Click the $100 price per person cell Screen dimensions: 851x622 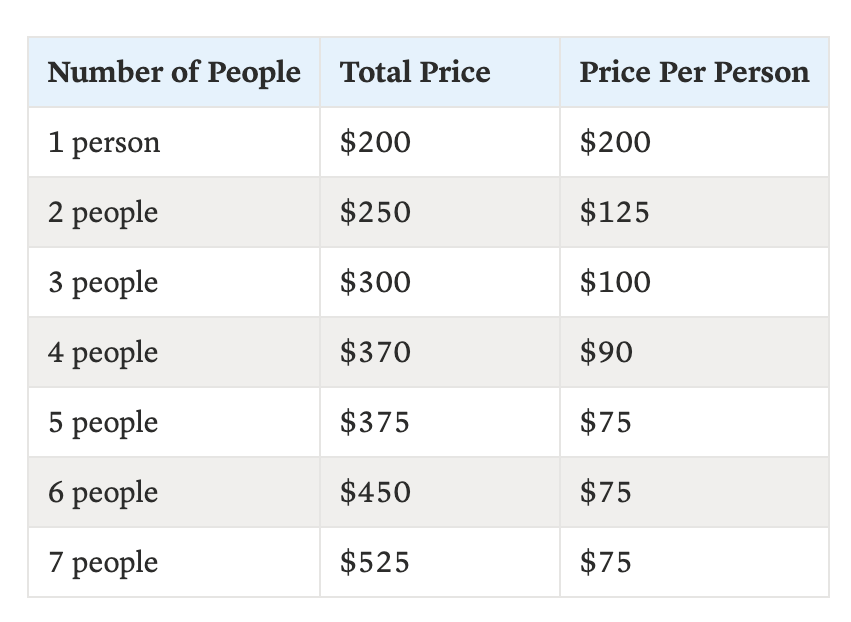(694, 282)
